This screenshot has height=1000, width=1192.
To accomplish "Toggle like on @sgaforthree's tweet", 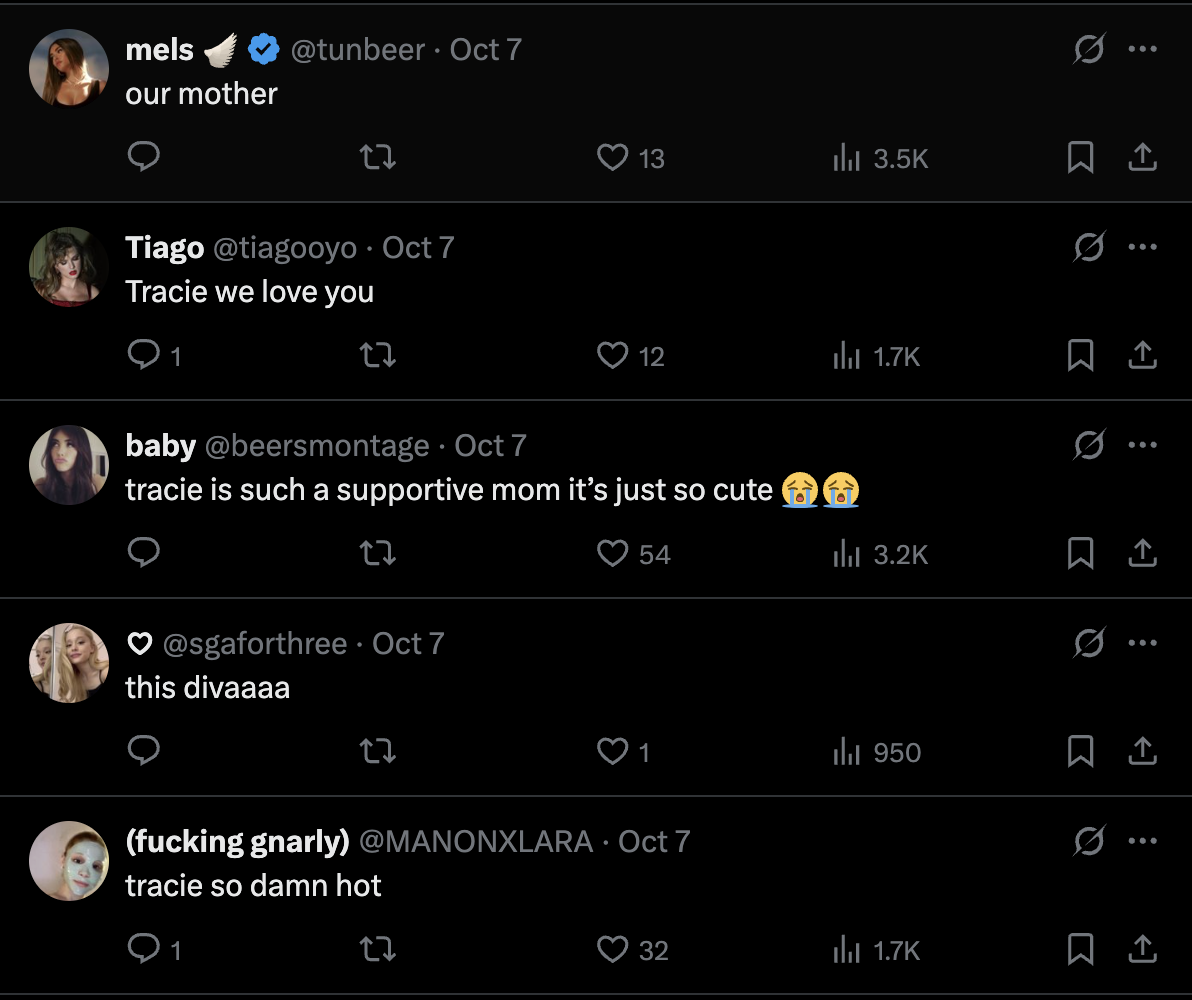I will coord(613,751).
